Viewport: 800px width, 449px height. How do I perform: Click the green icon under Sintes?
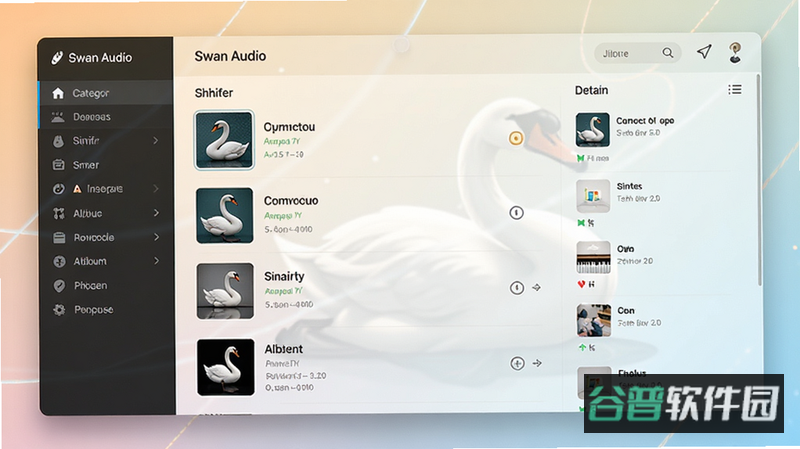581,223
